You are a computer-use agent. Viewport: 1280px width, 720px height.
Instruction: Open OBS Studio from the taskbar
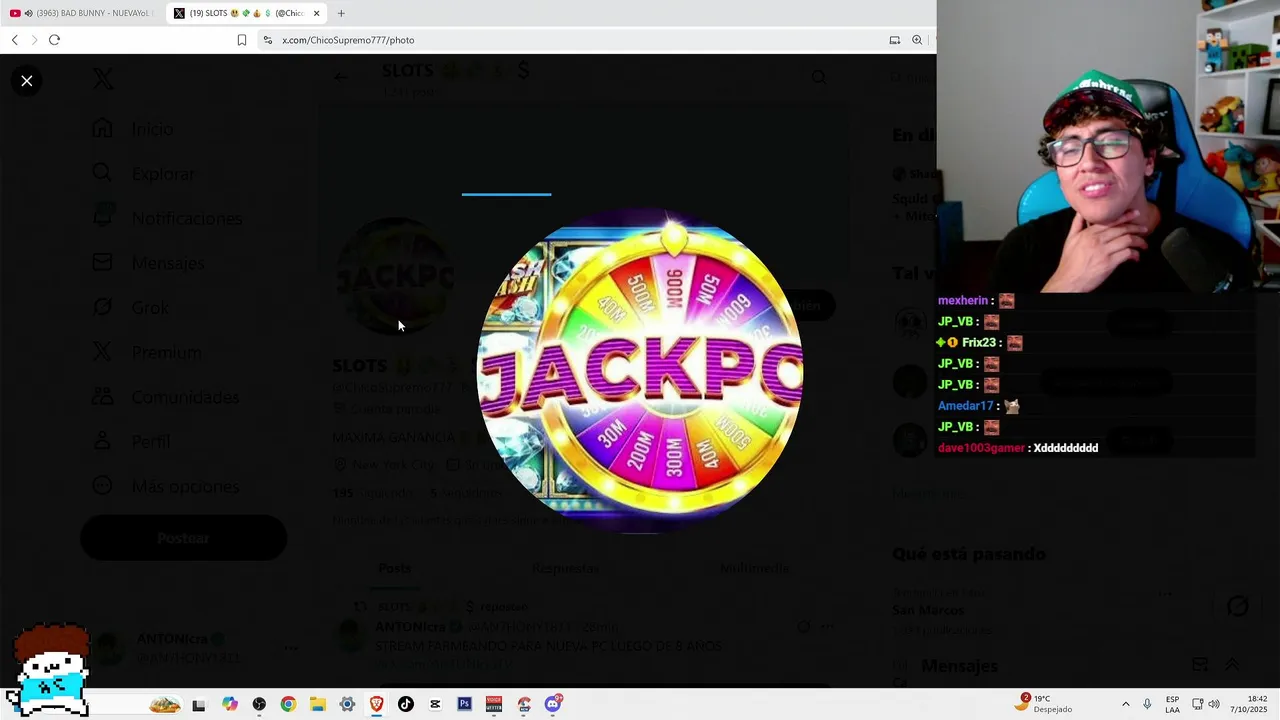click(x=259, y=705)
